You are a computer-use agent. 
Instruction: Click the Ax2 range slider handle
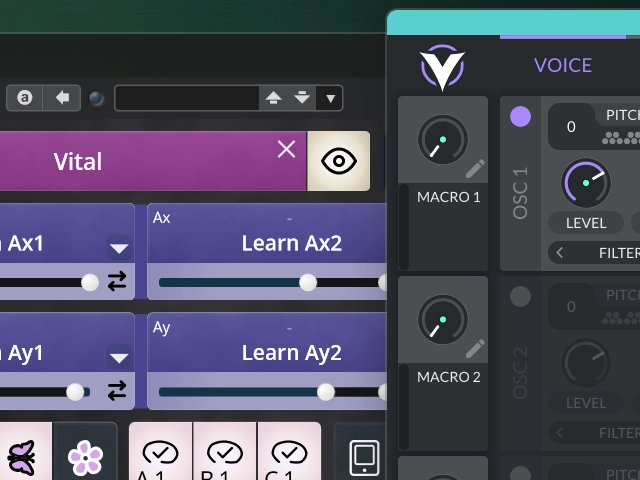tap(308, 282)
